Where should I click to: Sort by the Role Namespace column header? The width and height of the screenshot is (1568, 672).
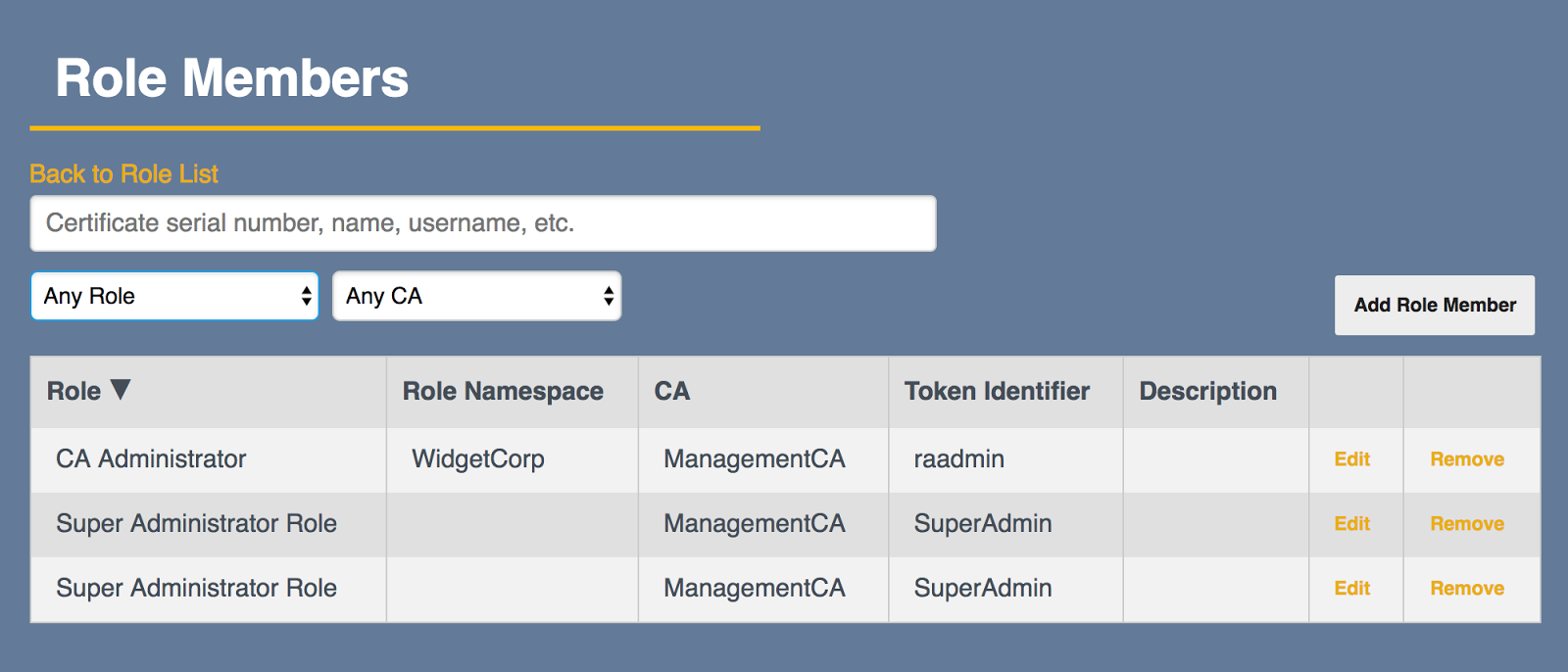[x=503, y=392]
